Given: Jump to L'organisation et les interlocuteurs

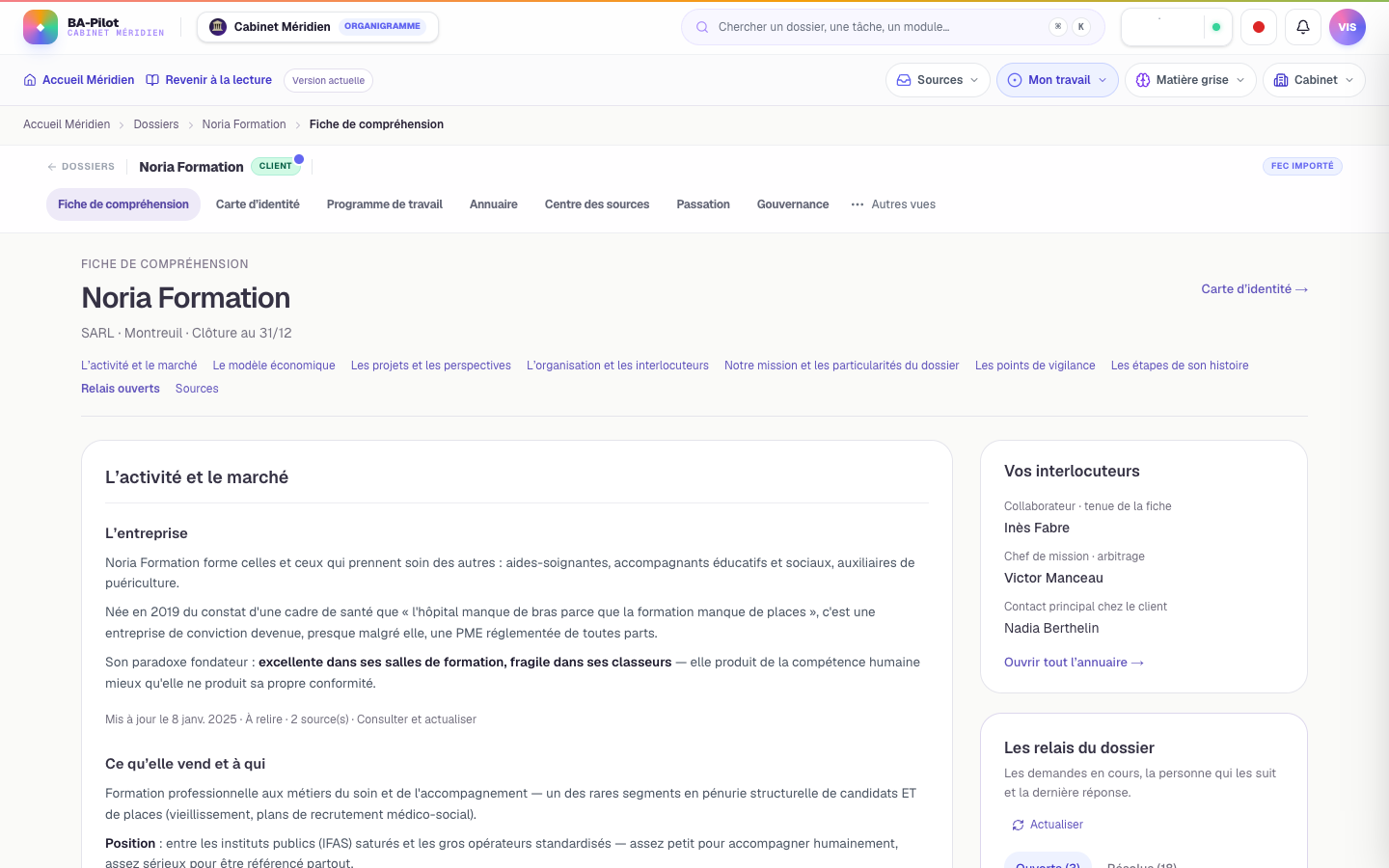Looking at the screenshot, I should coord(617,366).
